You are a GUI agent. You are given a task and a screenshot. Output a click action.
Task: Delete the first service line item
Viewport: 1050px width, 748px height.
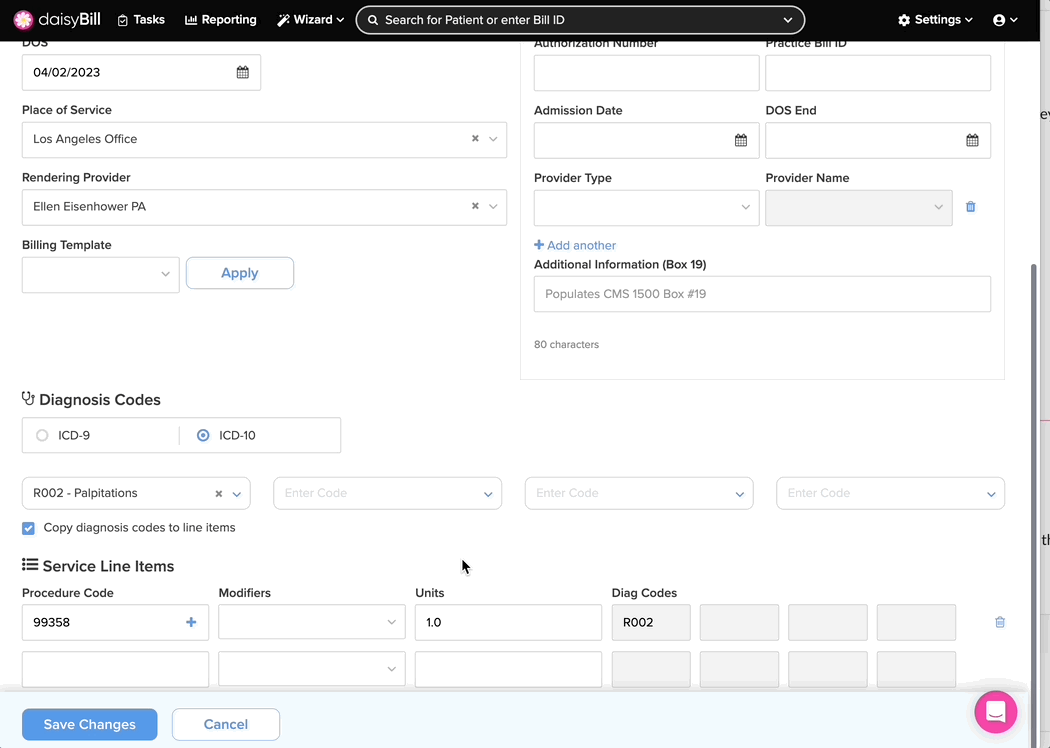point(1000,622)
